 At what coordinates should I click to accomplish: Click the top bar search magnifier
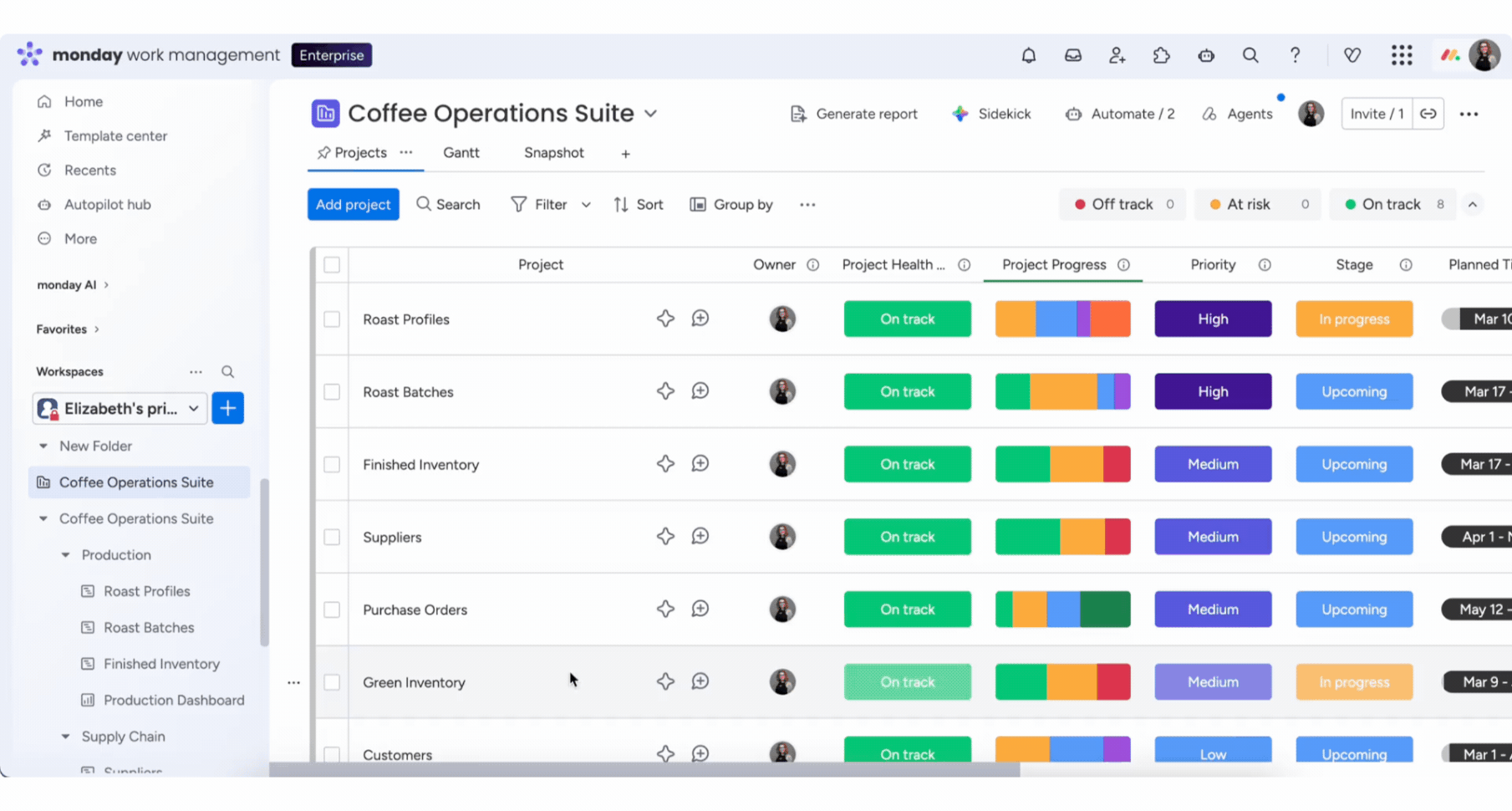[x=1250, y=55]
